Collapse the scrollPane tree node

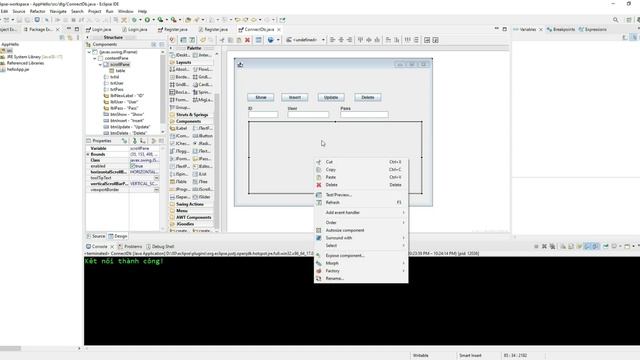click(100, 64)
